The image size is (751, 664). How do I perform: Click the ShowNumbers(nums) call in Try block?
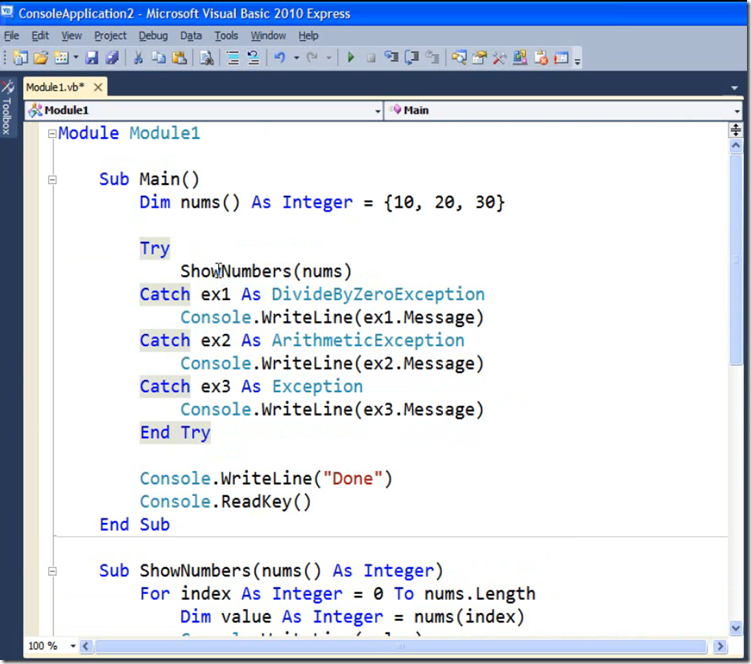point(266,271)
